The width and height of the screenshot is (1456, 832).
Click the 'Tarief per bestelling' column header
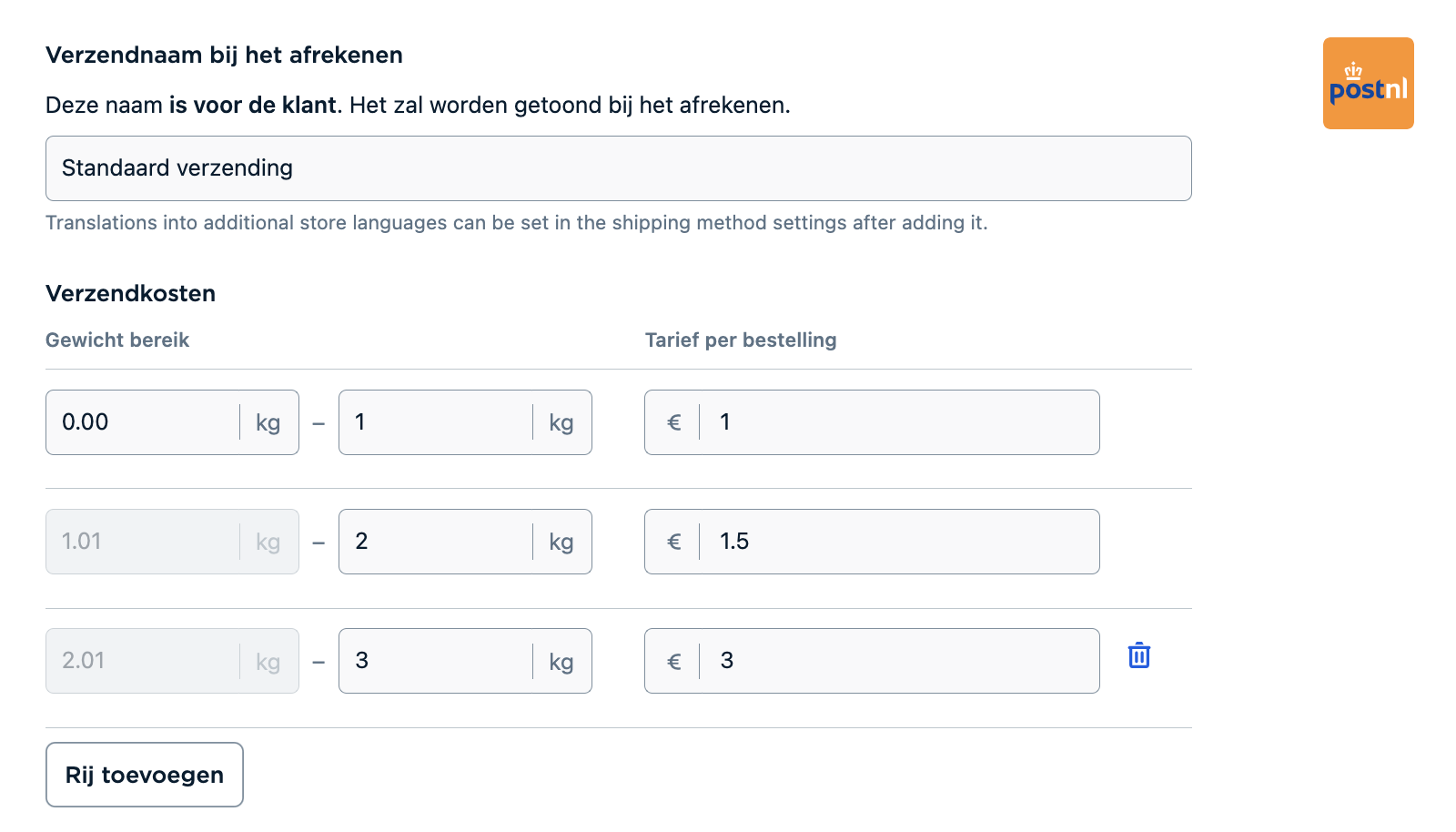(741, 340)
